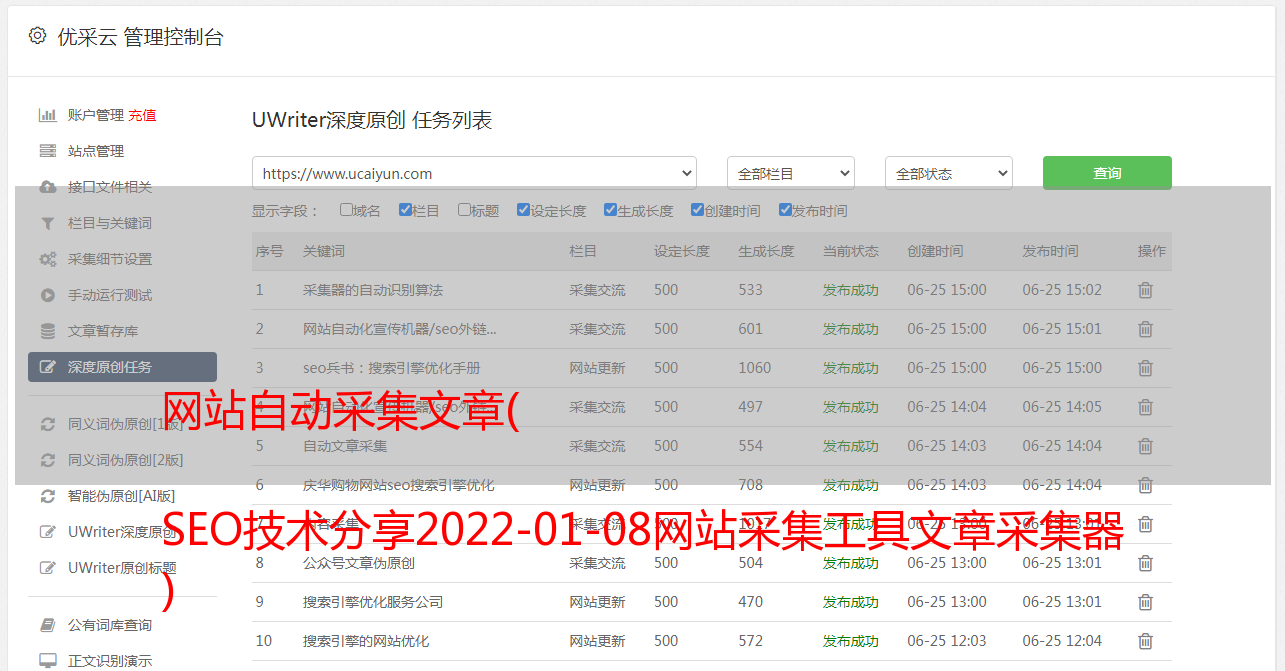Enable the 域名 field checkbox
This screenshot has height=671, width=1285.
(x=346, y=210)
